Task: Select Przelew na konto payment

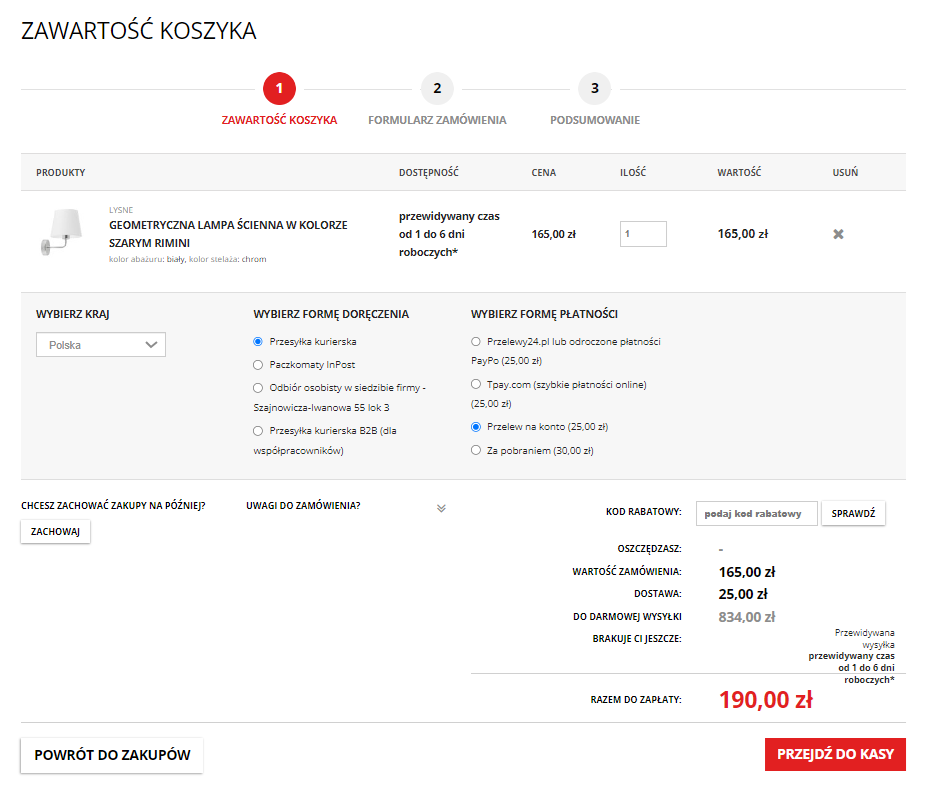Action: [x=475, y=426]
